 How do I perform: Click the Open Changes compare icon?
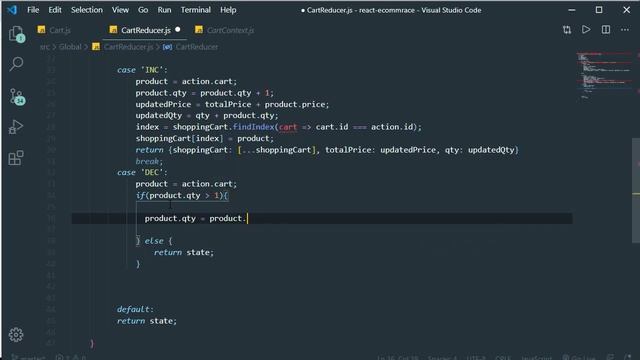pyautogui.click(x=567, y=30)
